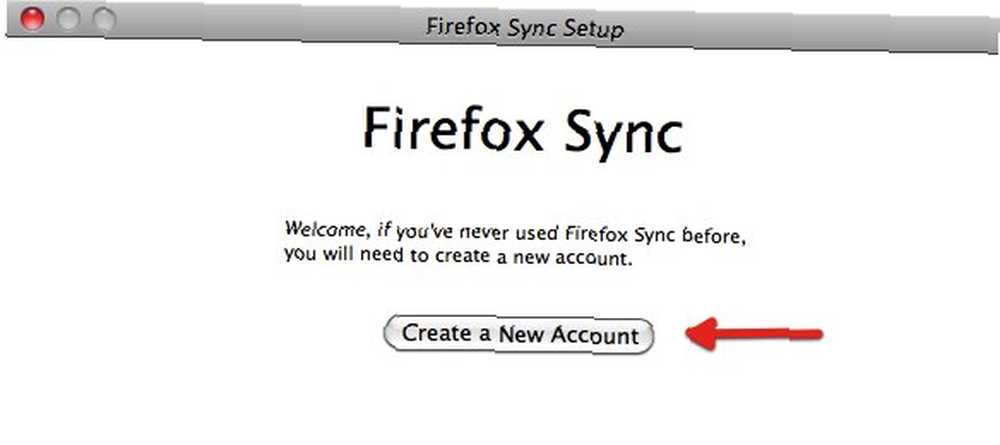1000x445 pixels.
Task: Click the 'you will need to create' line
Action: 457,257
